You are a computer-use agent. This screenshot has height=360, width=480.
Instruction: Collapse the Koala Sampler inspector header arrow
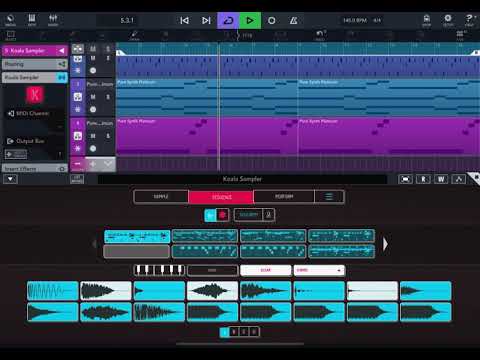click(62, 51)
